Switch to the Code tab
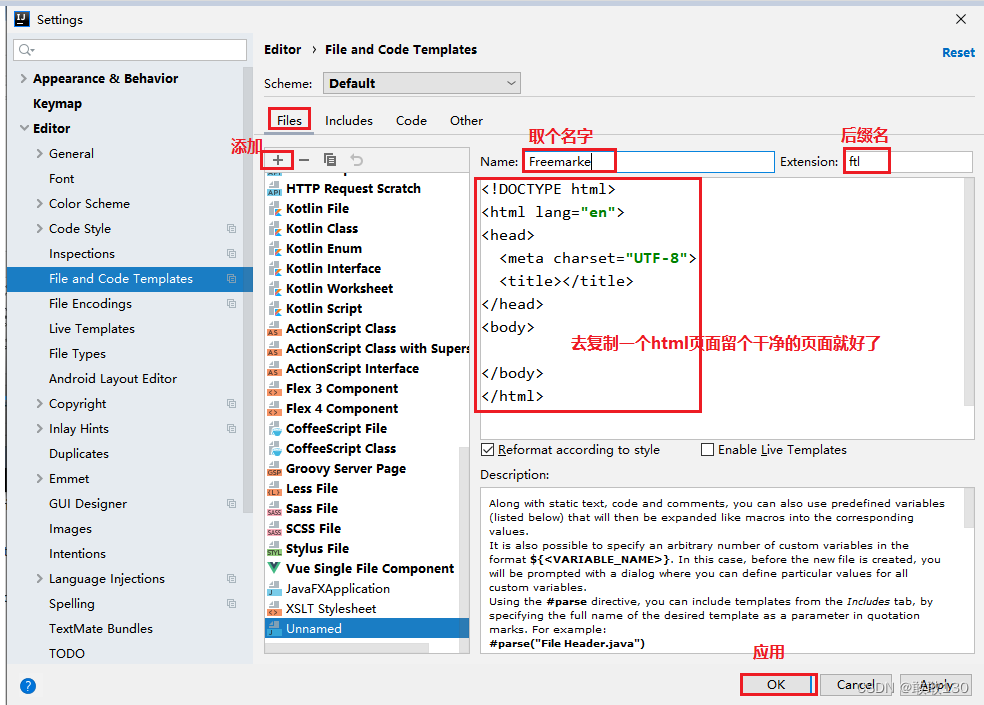The width and height of the screenshot is (984, 705). (411, 120)
